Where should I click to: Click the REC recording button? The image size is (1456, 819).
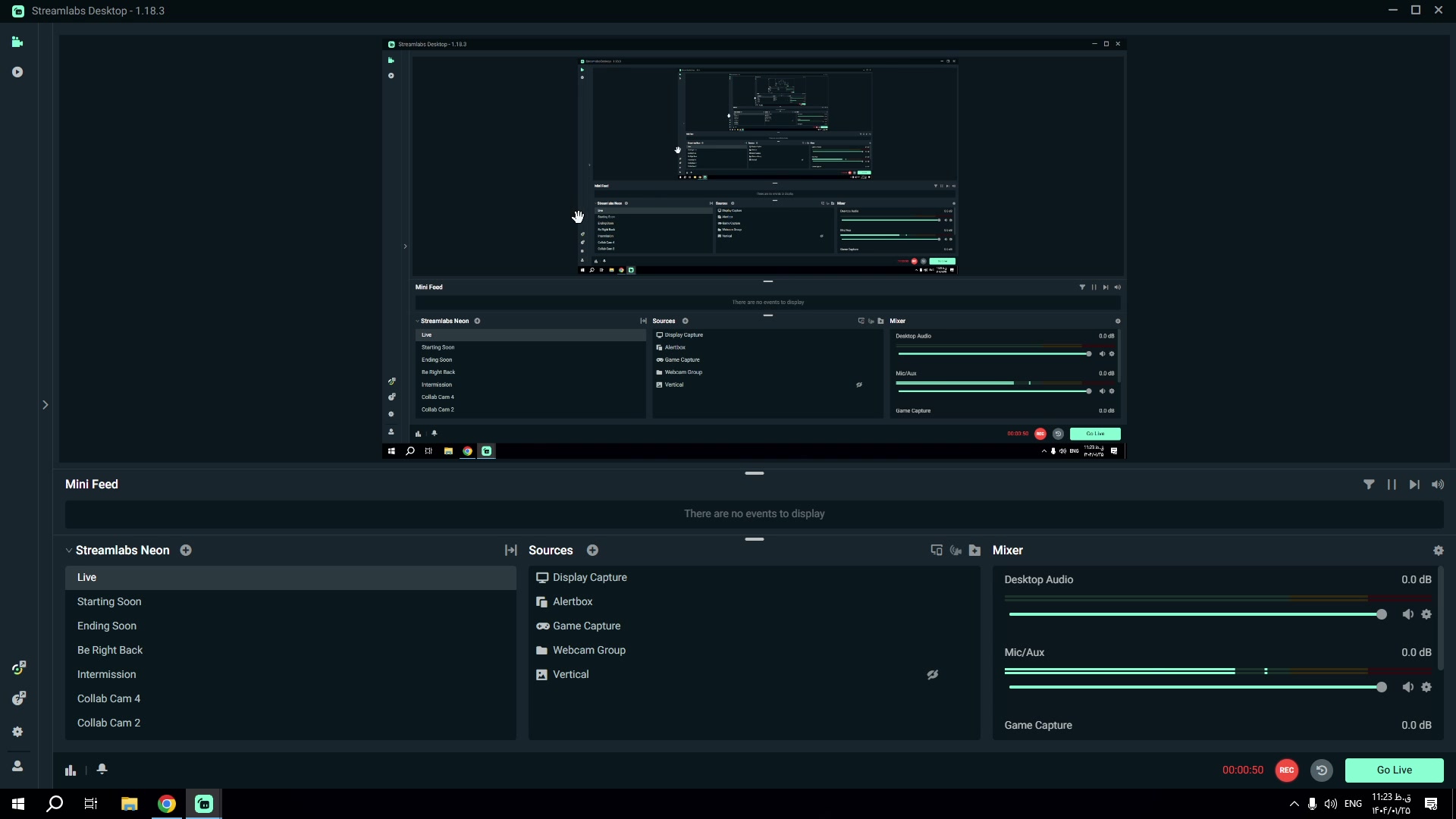tap(1287, 770)
